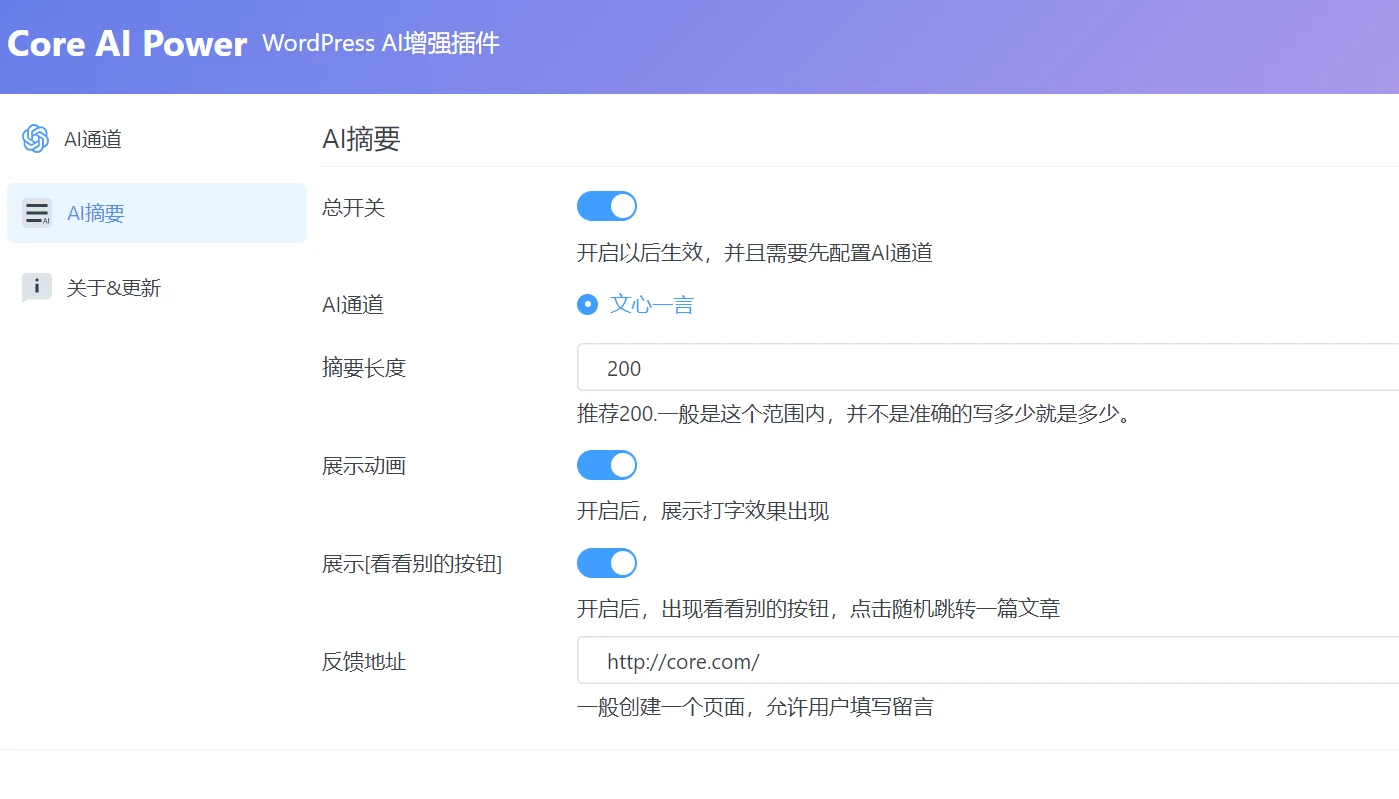Turn off the 展示[看看别的按钮] switch
This screenshot has height=799, width=1399.
607,562
